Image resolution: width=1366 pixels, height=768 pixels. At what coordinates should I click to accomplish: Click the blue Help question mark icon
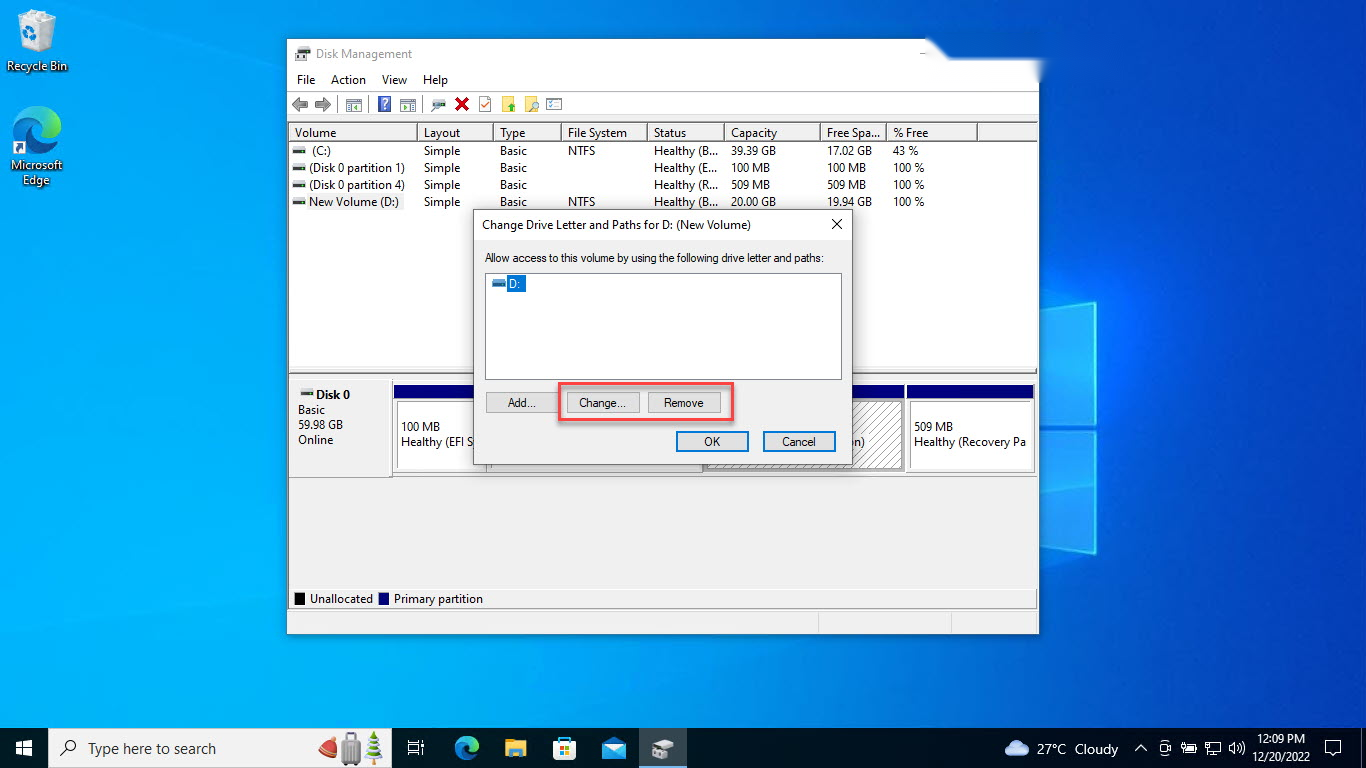(384, 104)
